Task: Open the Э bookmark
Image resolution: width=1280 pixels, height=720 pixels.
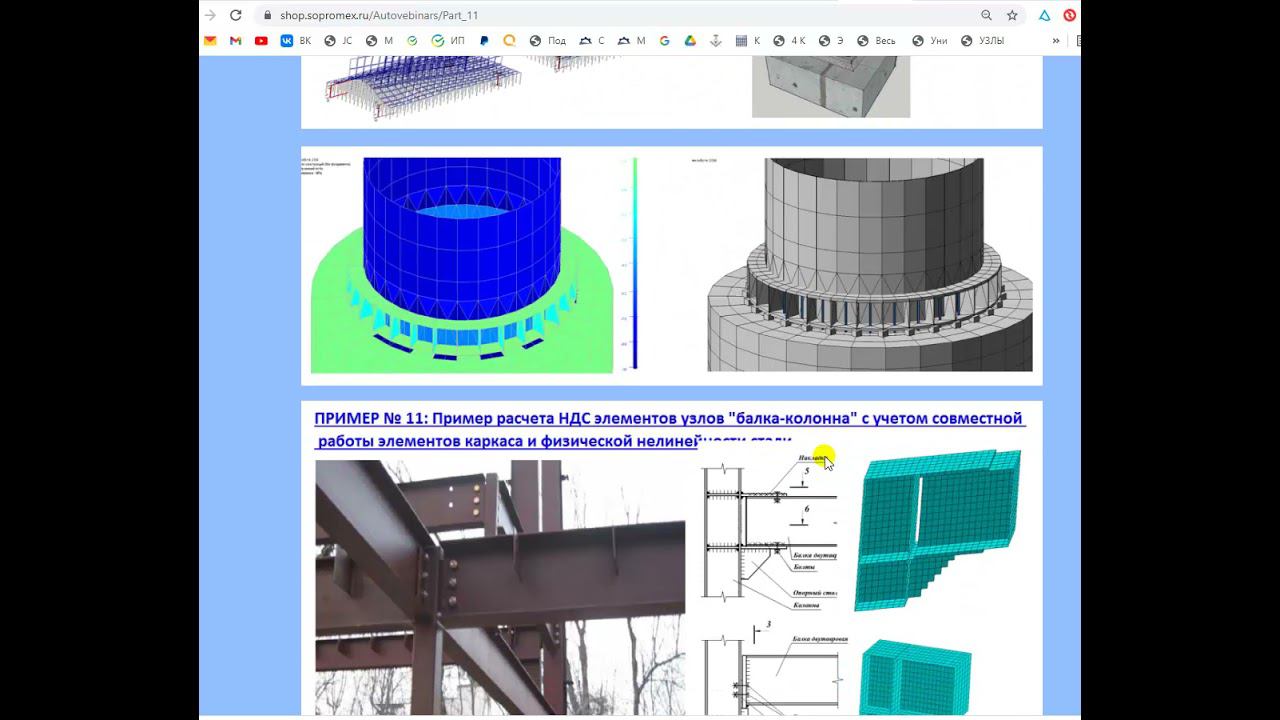Action: coord(831,41)
